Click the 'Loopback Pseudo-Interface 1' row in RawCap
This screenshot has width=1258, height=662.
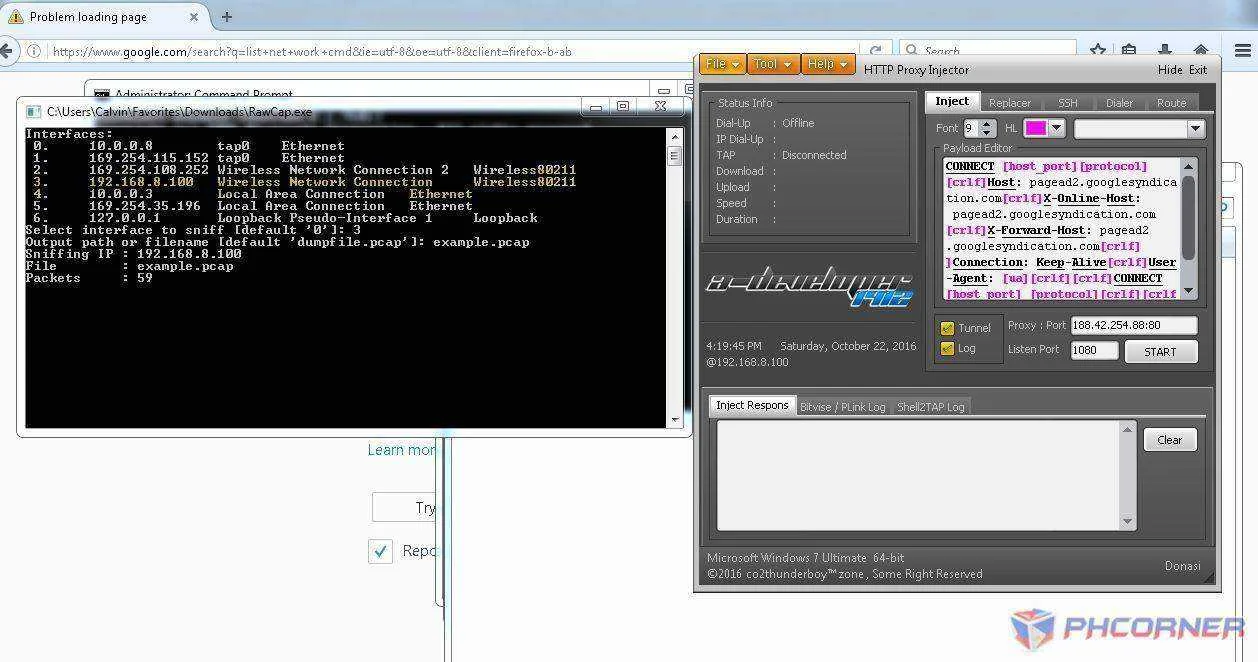[x=282, y=218]
